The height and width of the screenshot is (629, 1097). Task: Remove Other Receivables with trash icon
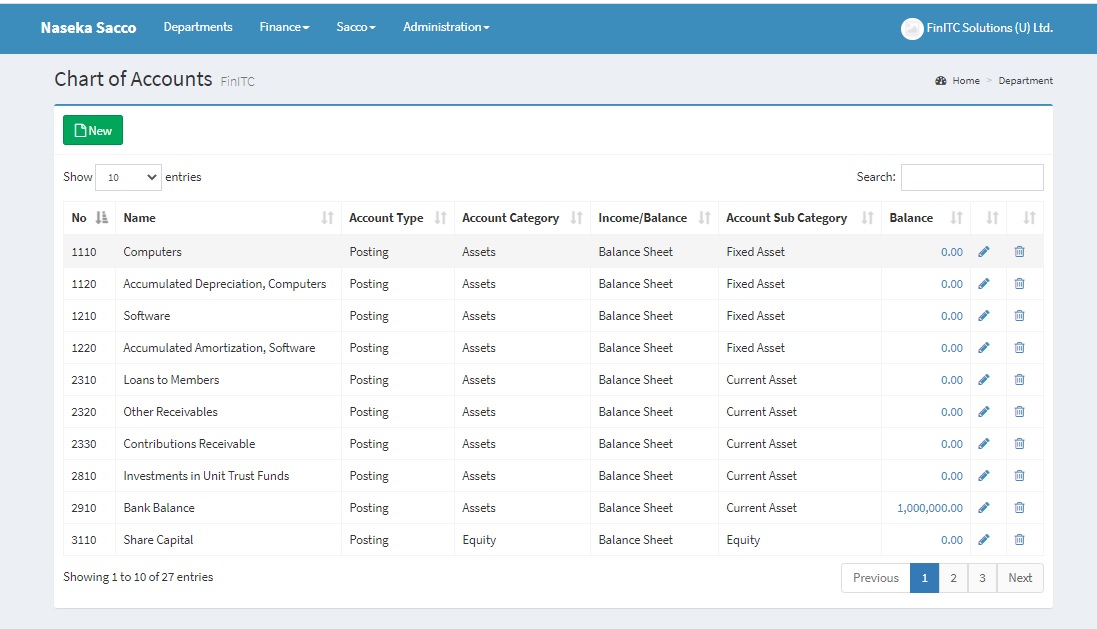[1019, 412]
